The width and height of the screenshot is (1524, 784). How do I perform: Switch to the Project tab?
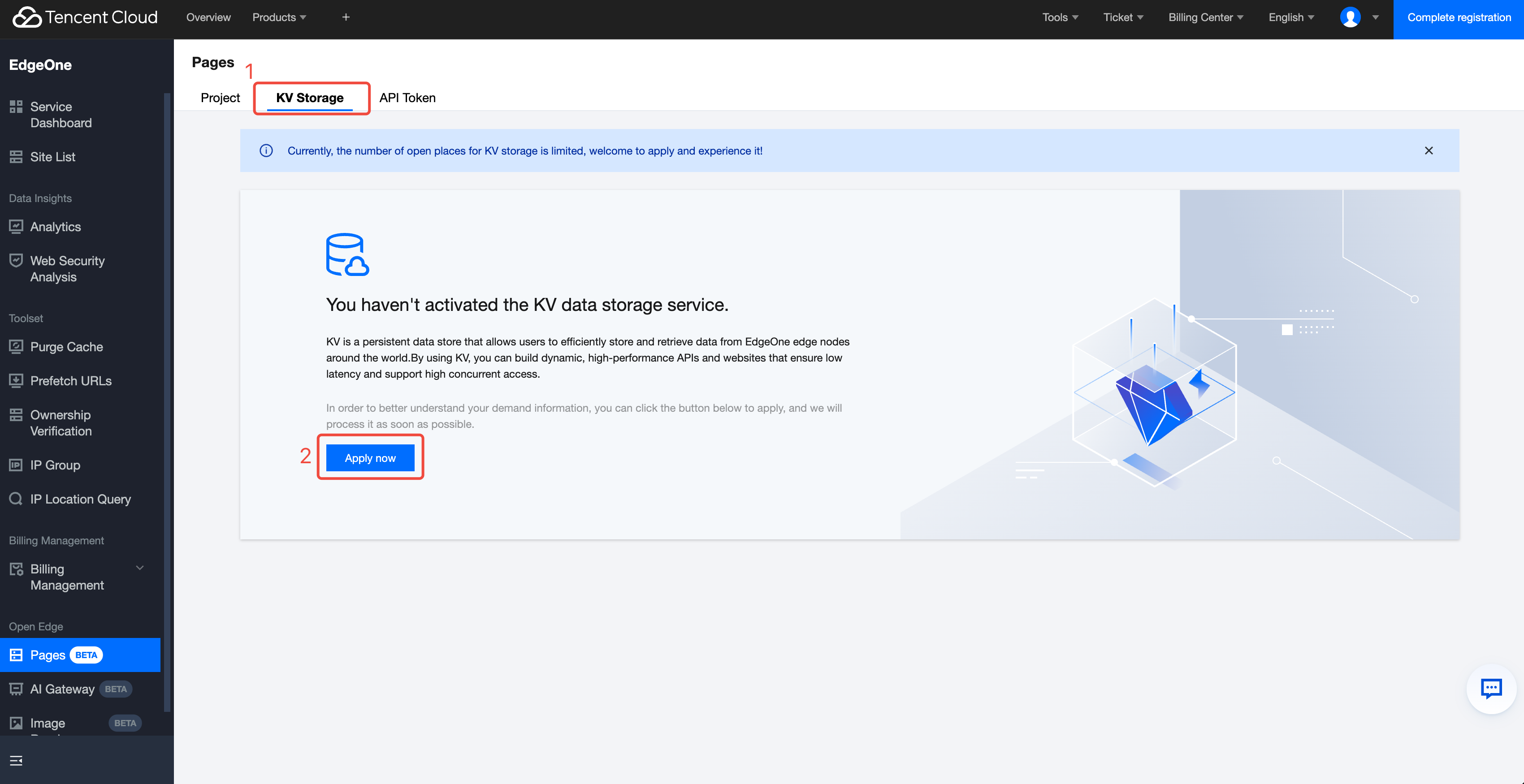coord(220,98)
